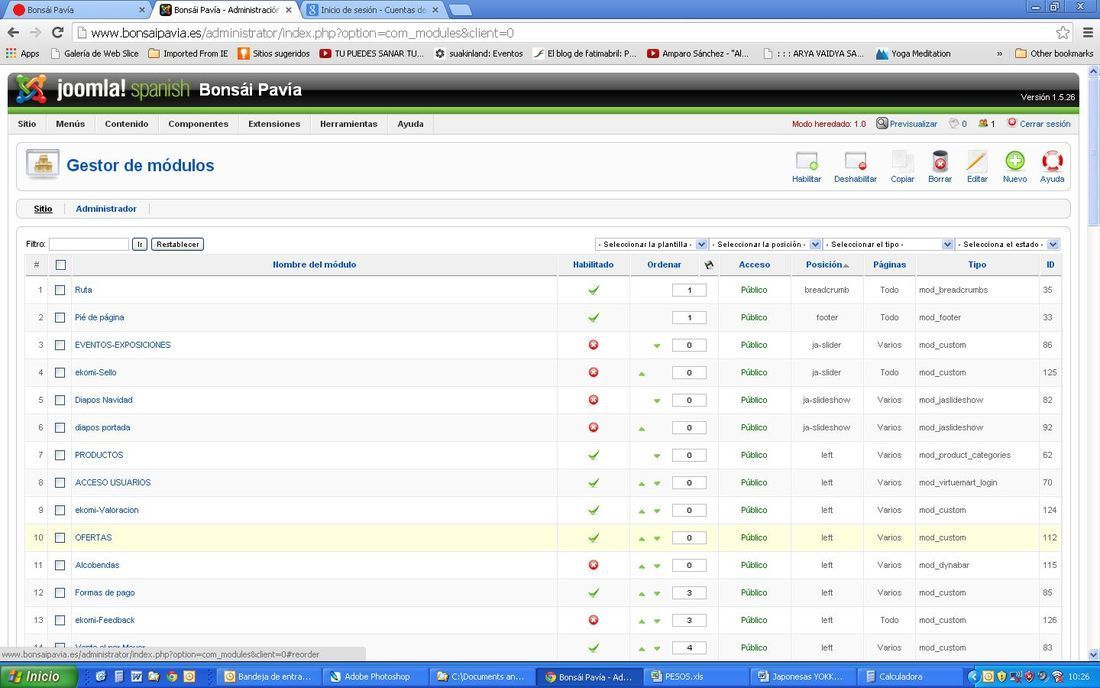Click the Ir filter button
This screenshot has height=688, width=1100.
(140, 244)
